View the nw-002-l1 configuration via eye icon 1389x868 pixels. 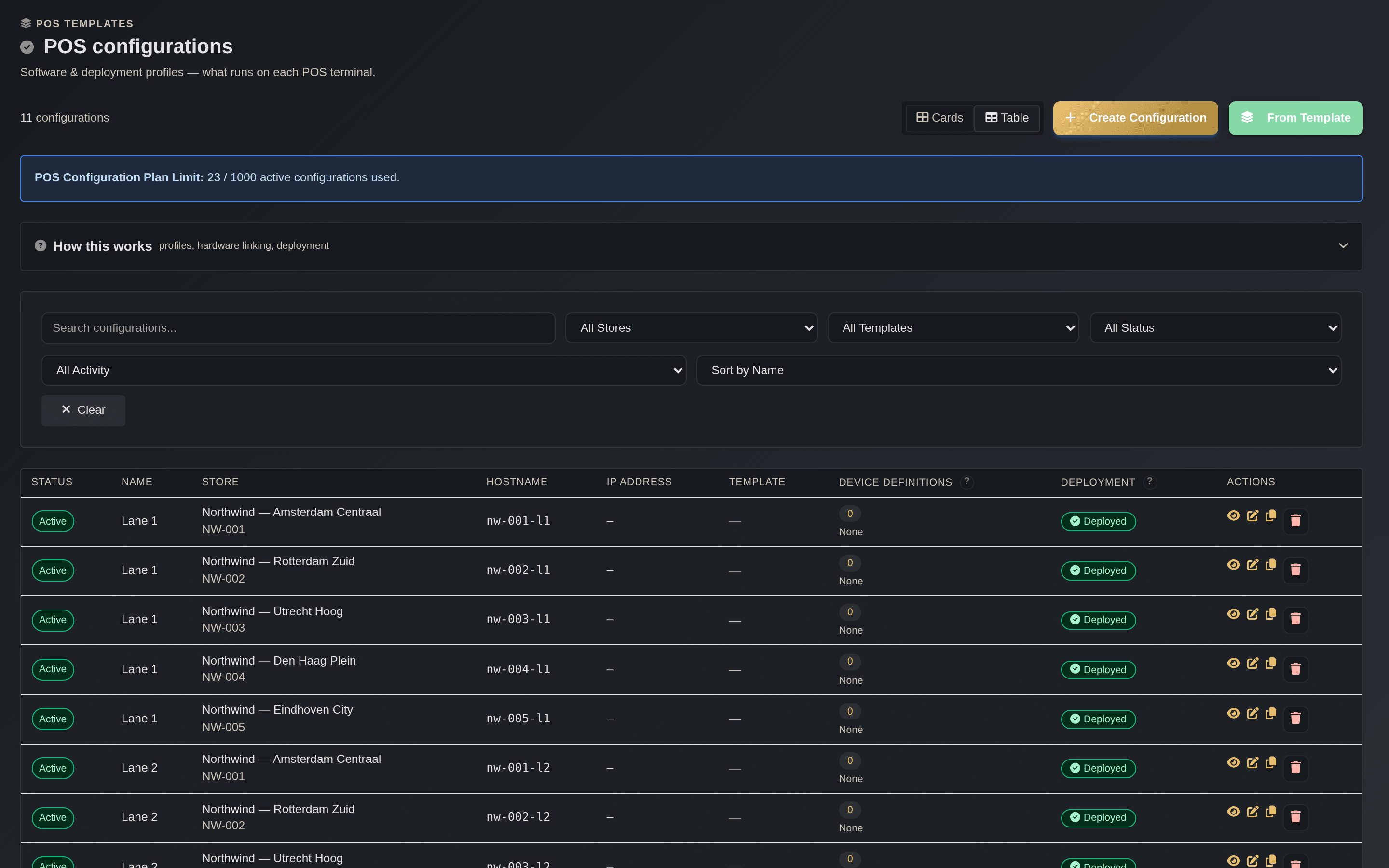[1233, 565]
